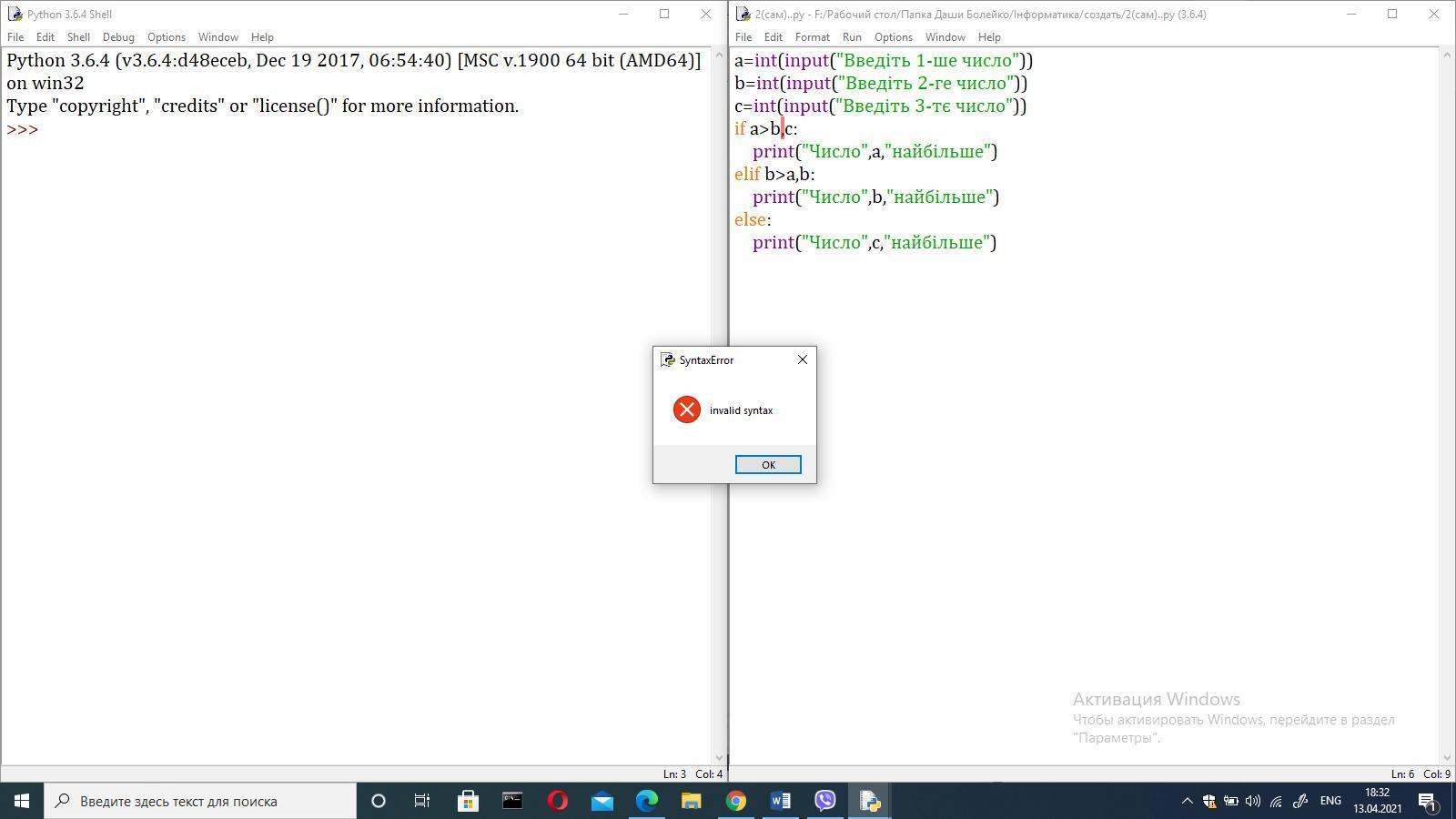Open the Command Prompt taskbar icon
The width and height of the screenshot is (1456, 819).
coord(512,801)
